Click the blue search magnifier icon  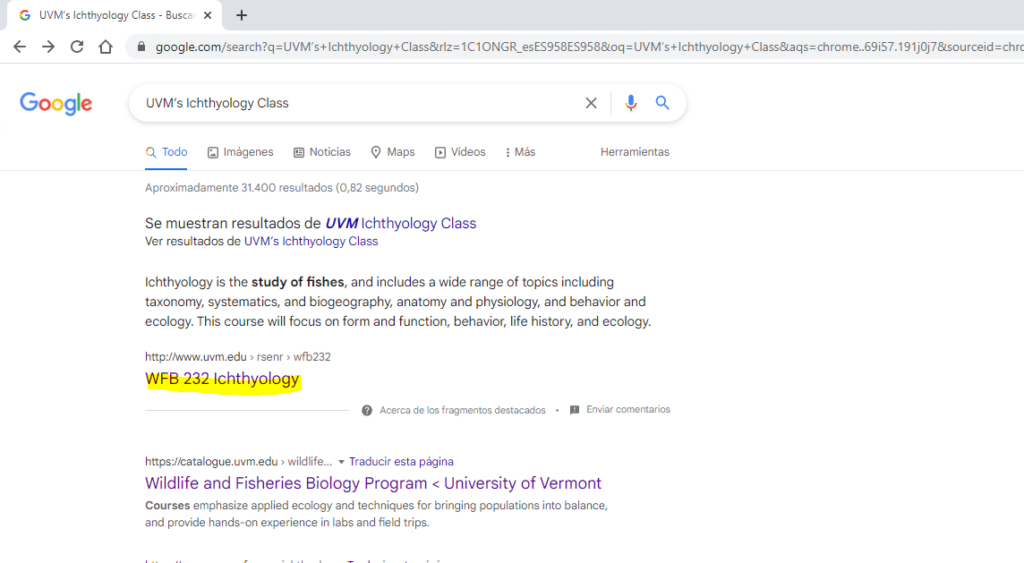pyautogui.click(x=662, y=103)
